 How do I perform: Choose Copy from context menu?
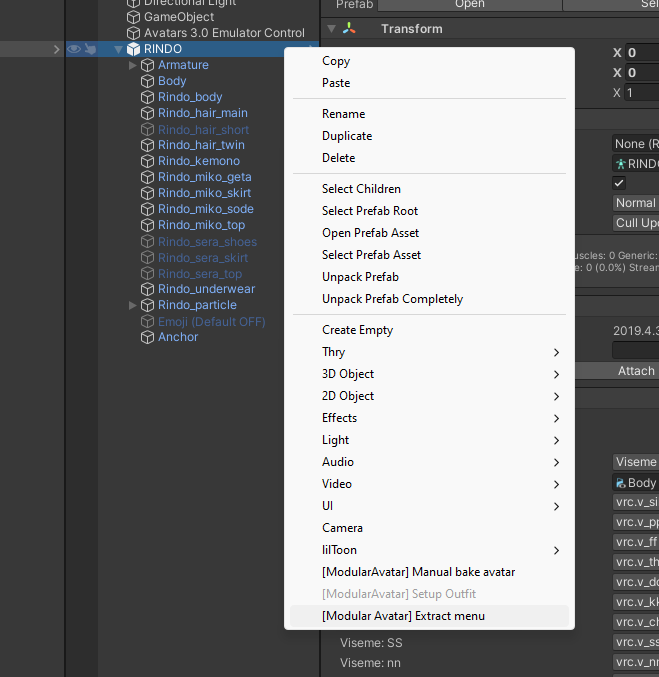(429, 61)
